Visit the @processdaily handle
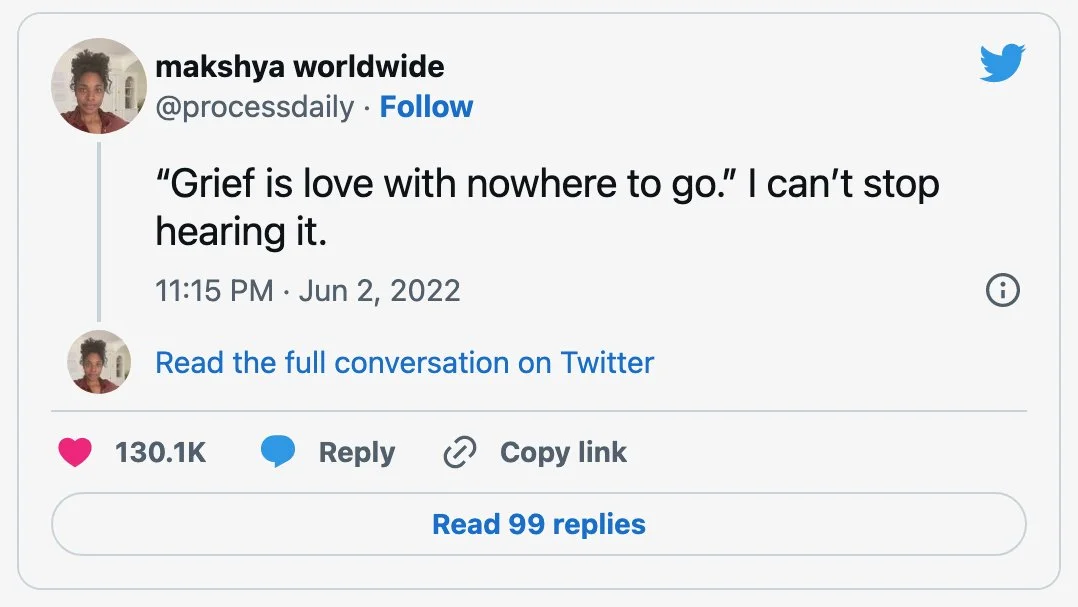The height and width of the screenshot is (607, 1078). click(255, 107)
